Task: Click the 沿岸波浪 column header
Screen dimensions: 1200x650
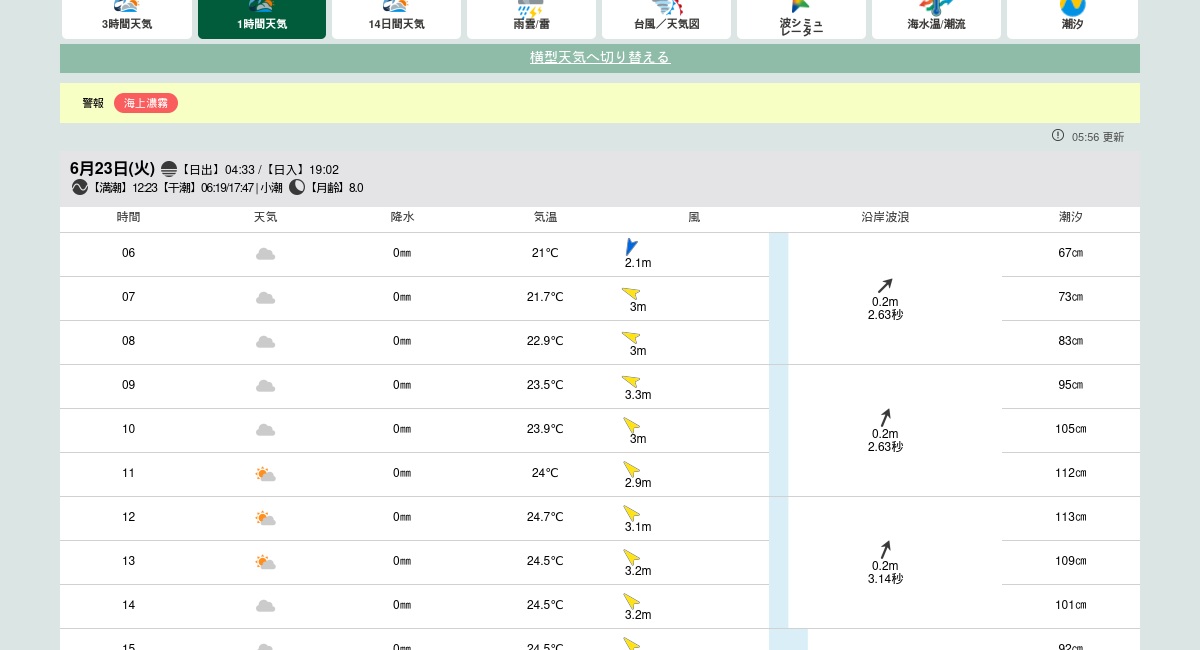Action: (x=885, y=217)
